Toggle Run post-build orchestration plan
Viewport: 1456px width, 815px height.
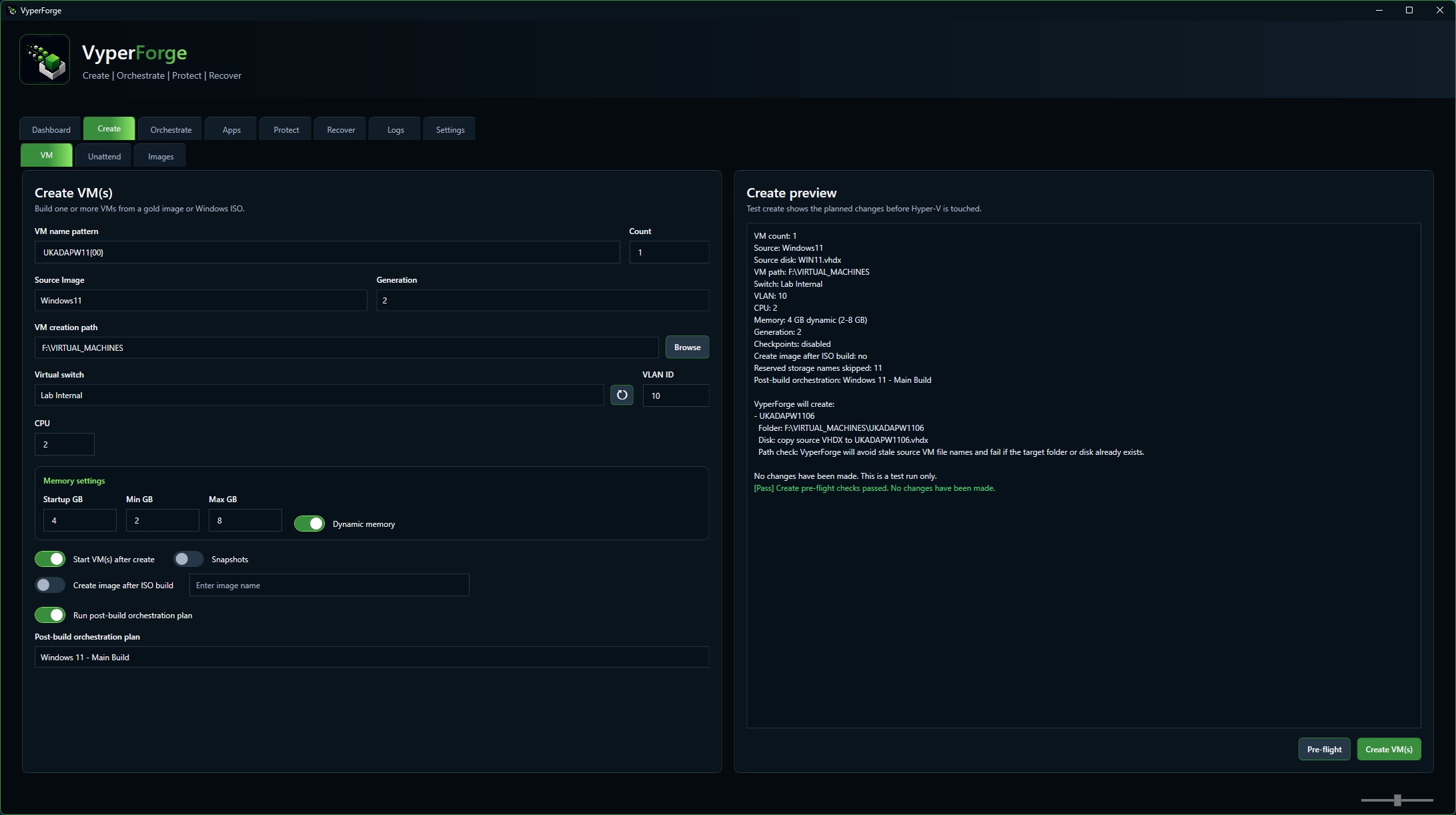click(50, 615)
